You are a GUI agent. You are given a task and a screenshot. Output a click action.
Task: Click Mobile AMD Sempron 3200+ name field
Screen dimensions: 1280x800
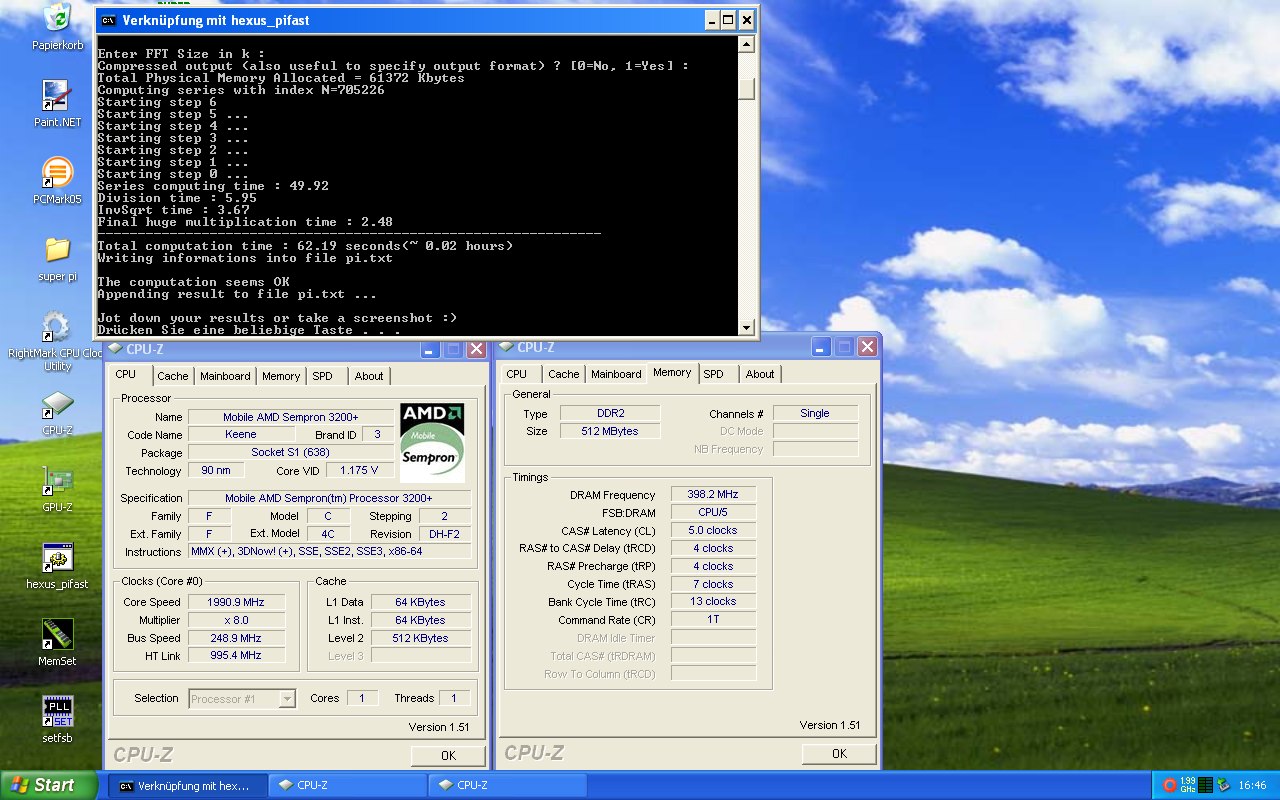(291, 417)
